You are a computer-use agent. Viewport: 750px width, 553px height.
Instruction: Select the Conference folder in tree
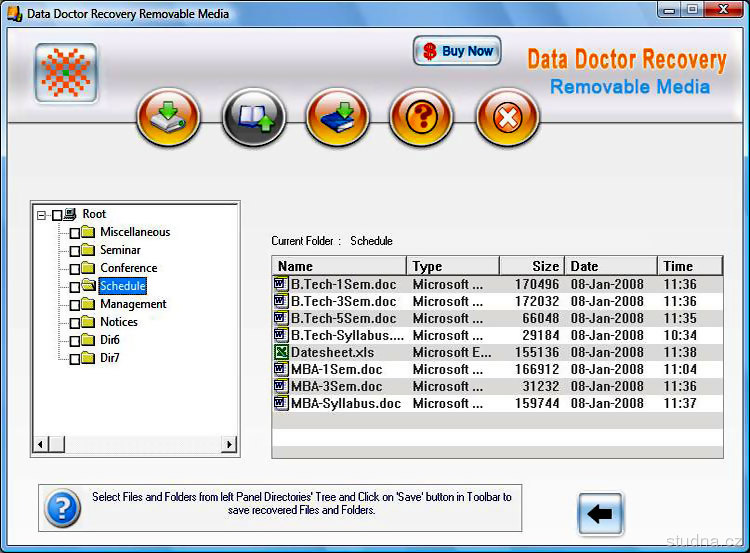(128, 268)
